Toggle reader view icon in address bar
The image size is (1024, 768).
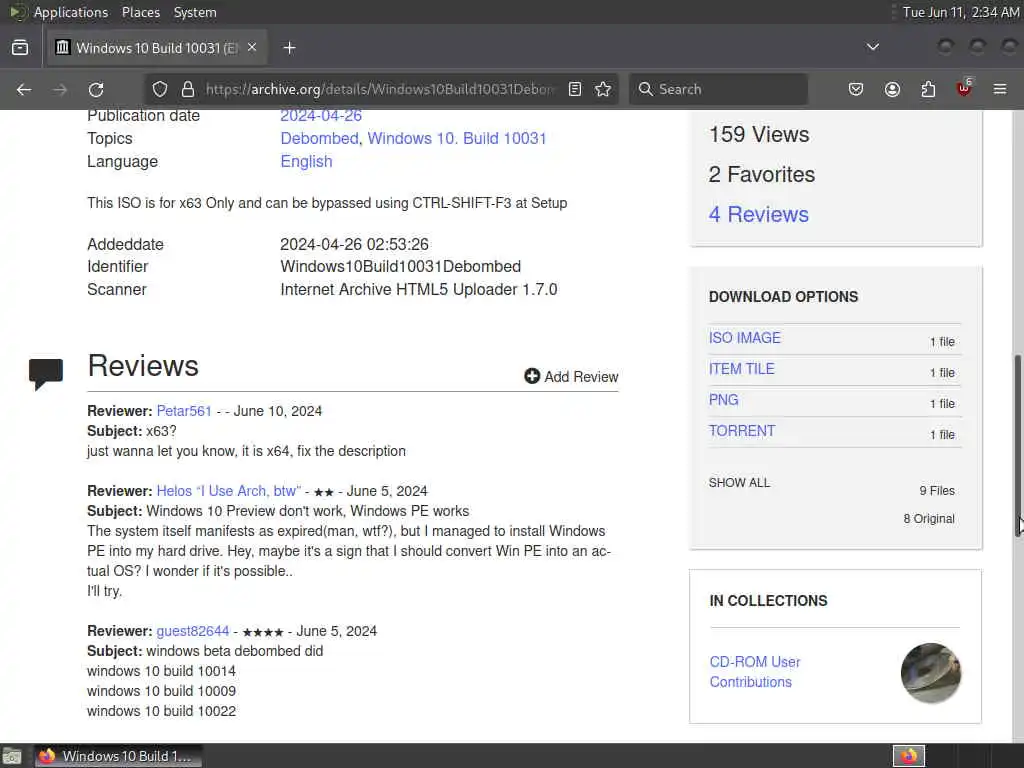coord(575,89)
